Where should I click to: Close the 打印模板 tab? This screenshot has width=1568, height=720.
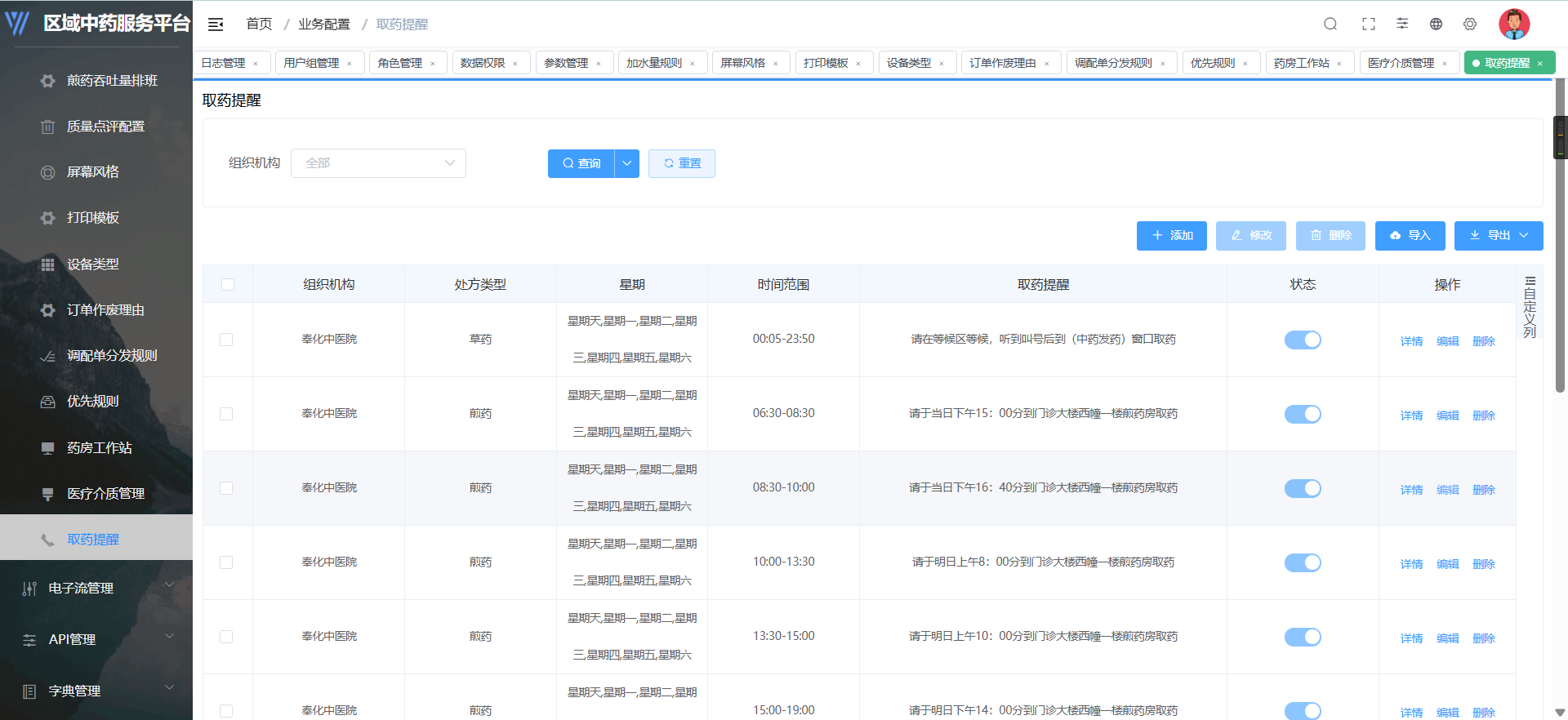pos(858,64)
